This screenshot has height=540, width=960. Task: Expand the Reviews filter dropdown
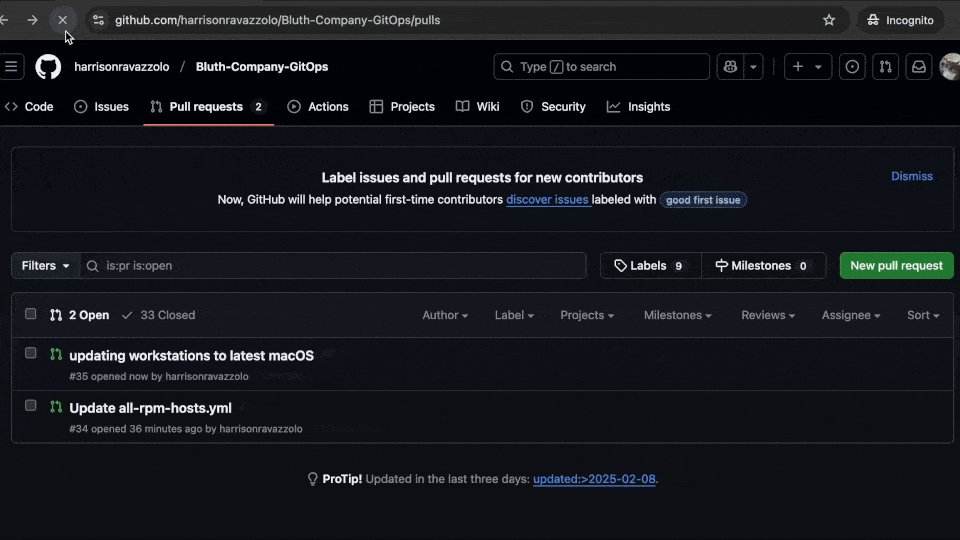768,315
